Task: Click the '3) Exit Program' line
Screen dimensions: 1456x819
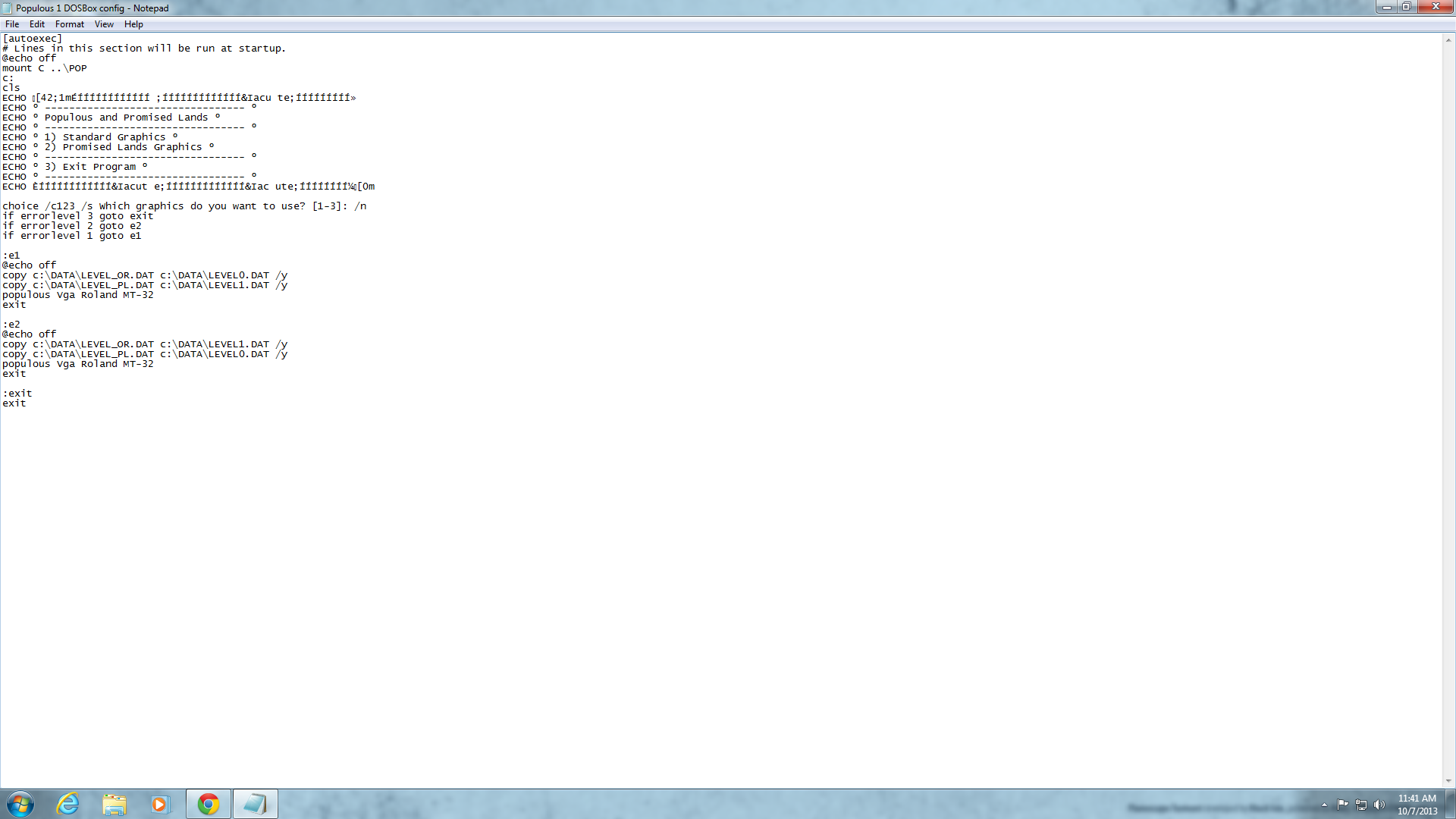Action: tap(75, 167)
